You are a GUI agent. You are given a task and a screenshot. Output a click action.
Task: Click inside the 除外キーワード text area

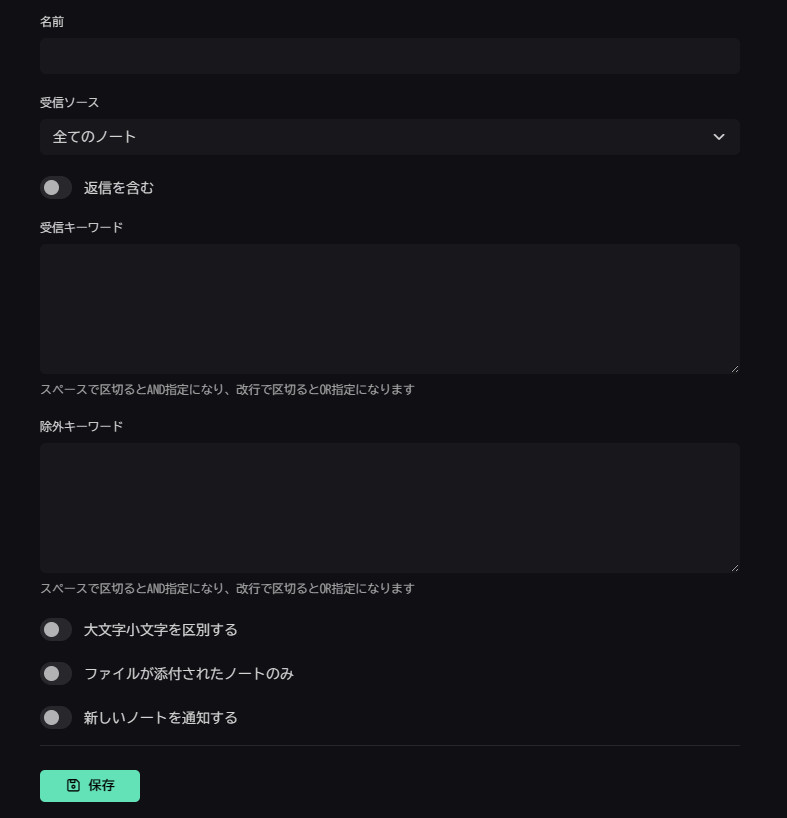389,508
